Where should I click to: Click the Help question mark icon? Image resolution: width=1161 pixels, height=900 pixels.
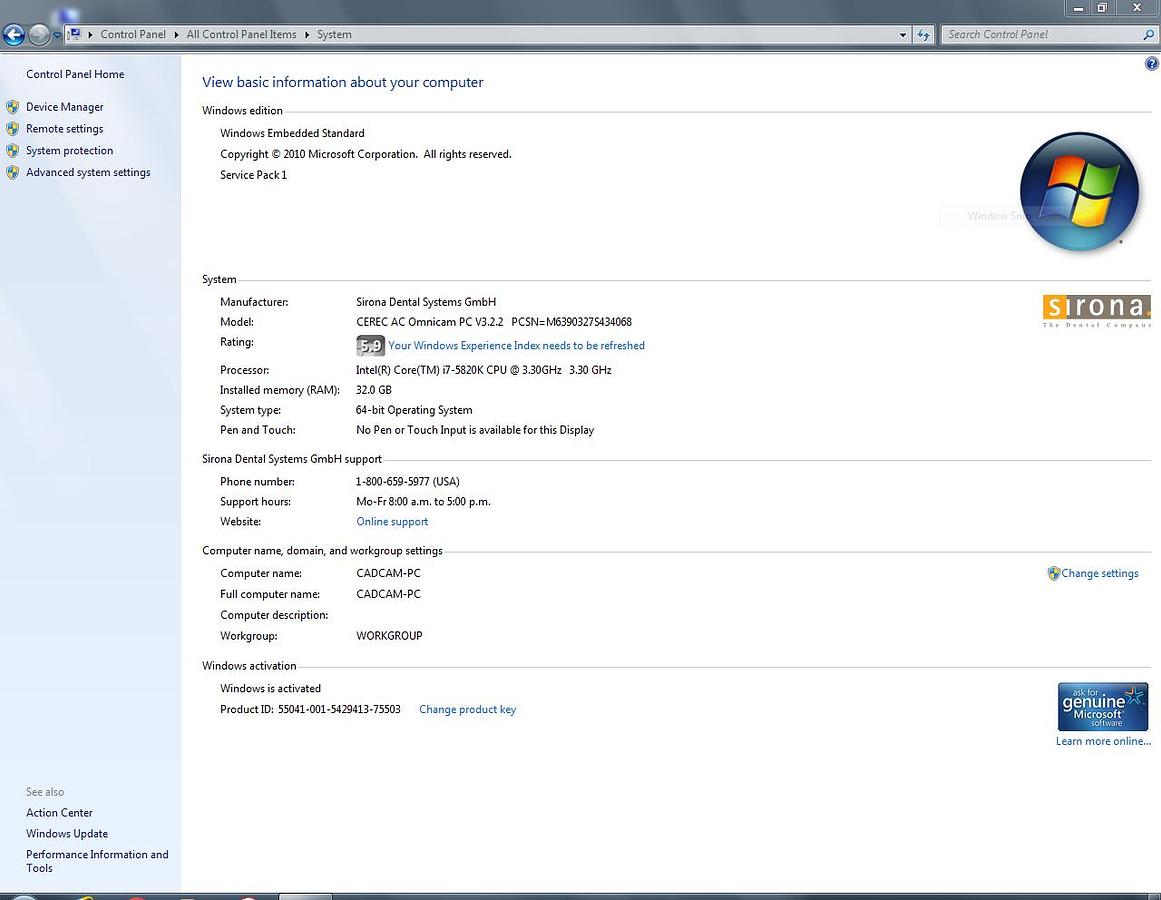pos(1151,64)
